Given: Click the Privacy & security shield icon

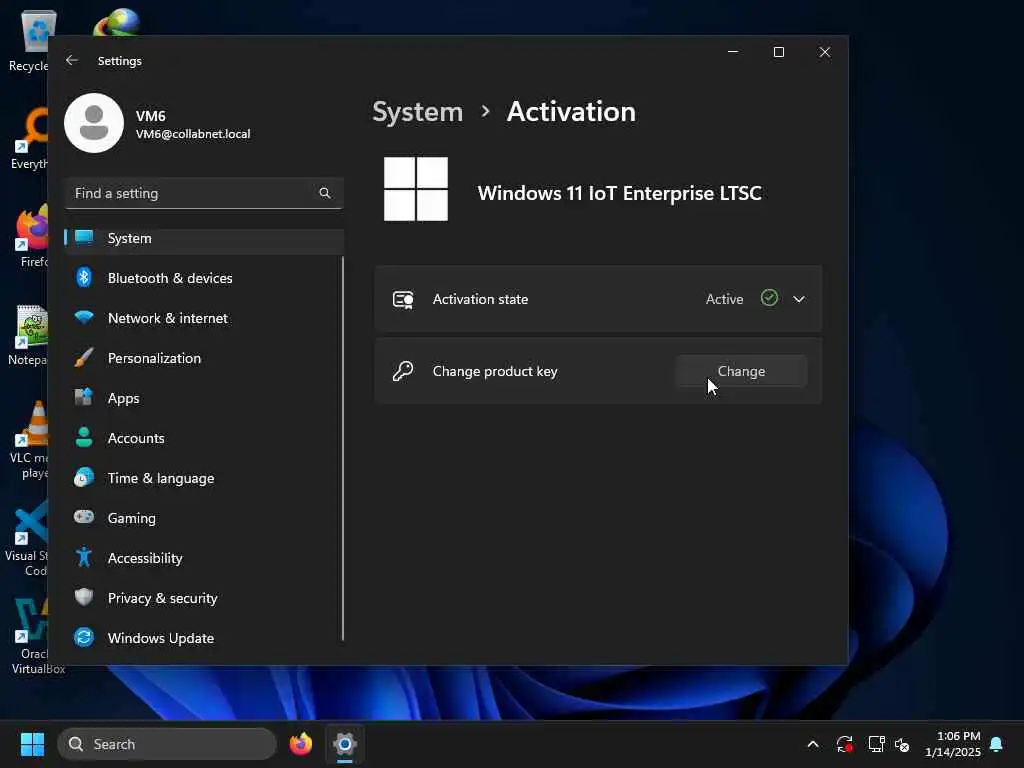Looking at the screenshot, I should click(84, 597).
